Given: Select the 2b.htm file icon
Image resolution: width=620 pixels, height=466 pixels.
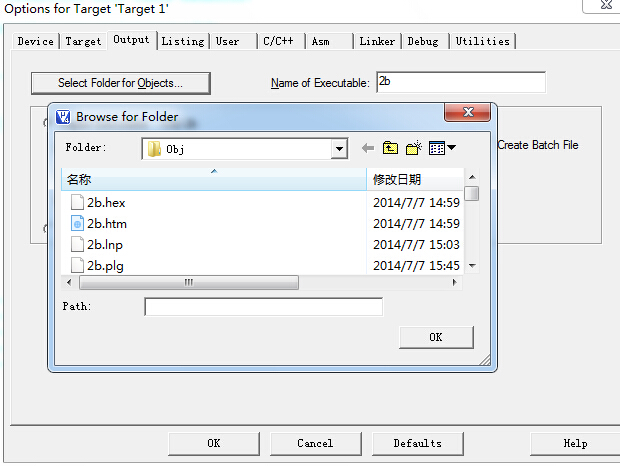Looking at the screenshot, I should pos(77,223).
